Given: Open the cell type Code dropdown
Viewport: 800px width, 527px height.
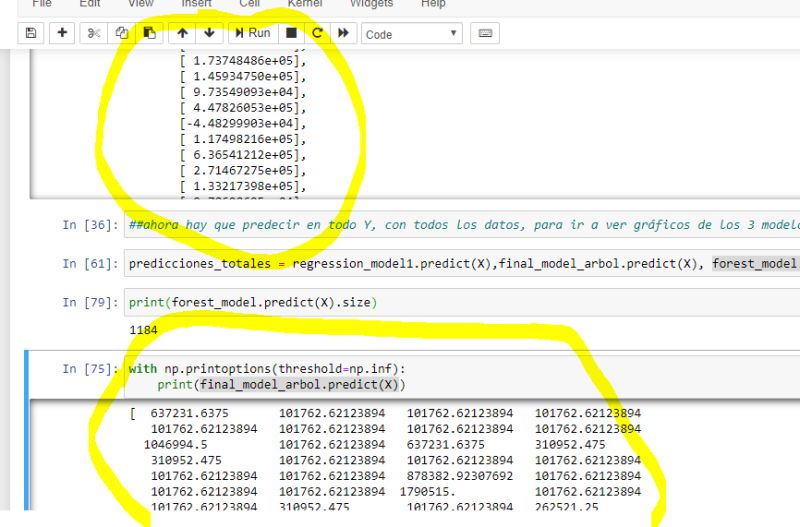Looking at the screenshot, I should (x=412, y=34).
